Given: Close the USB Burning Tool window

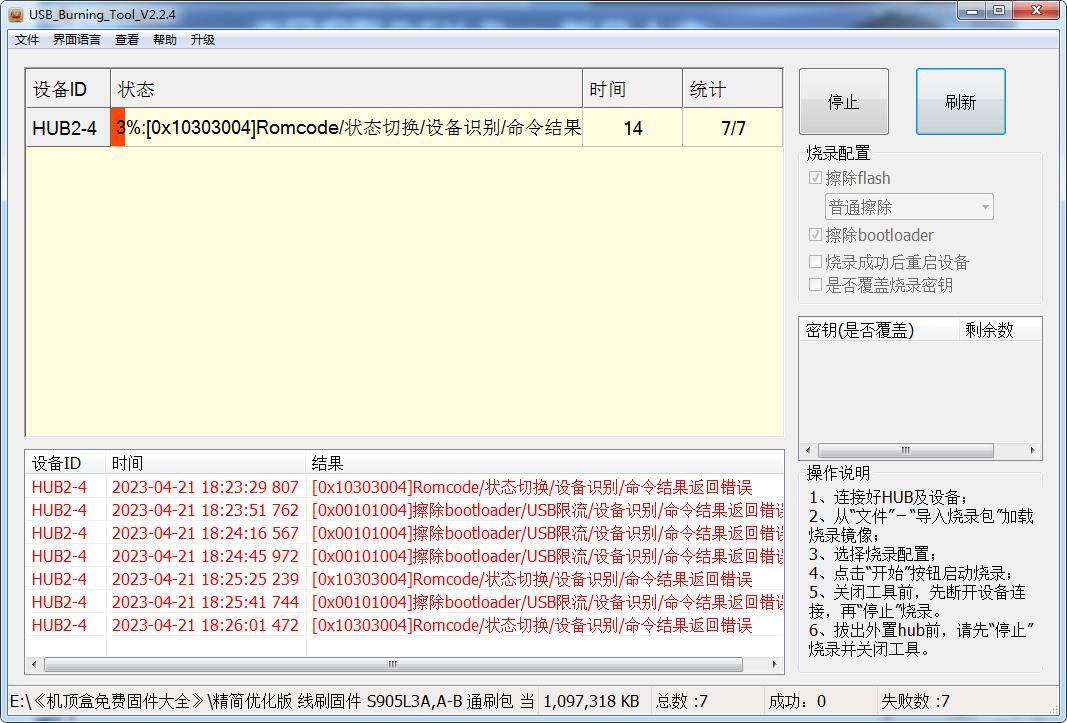Looking at the screenshot, I should tap(1036, 10).
